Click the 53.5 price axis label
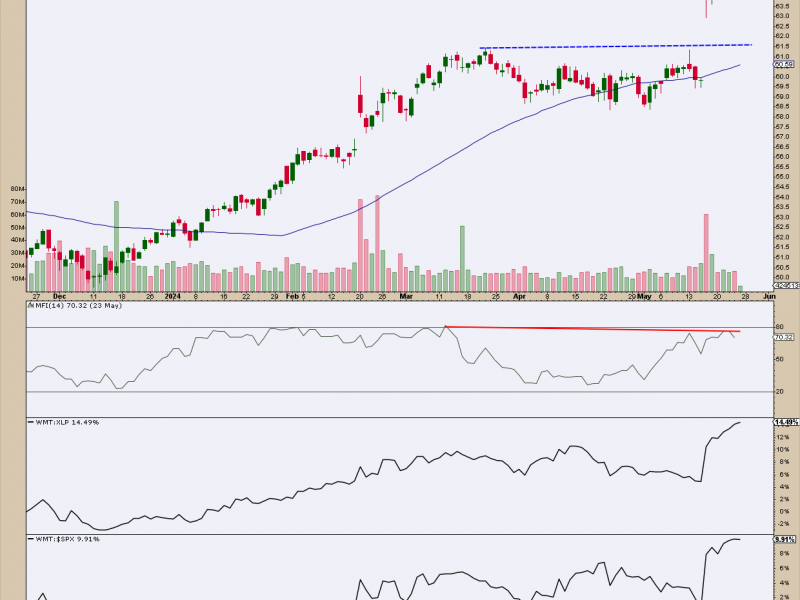 pos(783,207)
